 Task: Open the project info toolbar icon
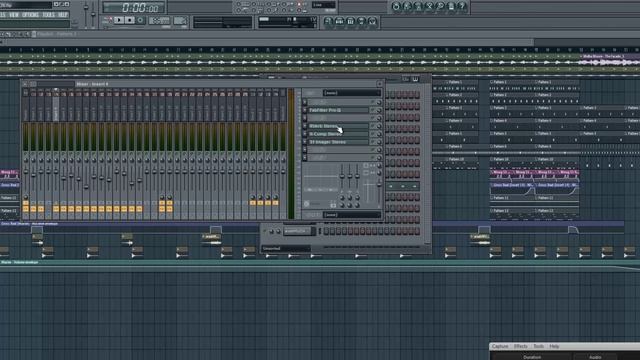point(451,6)
